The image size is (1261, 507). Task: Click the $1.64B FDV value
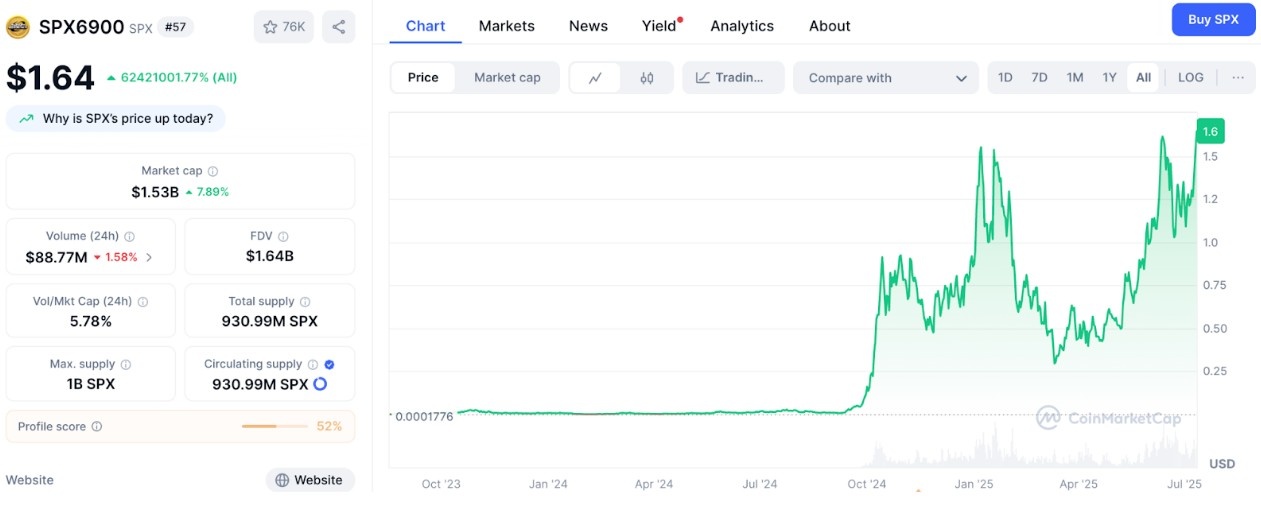[x=270, y=256]
